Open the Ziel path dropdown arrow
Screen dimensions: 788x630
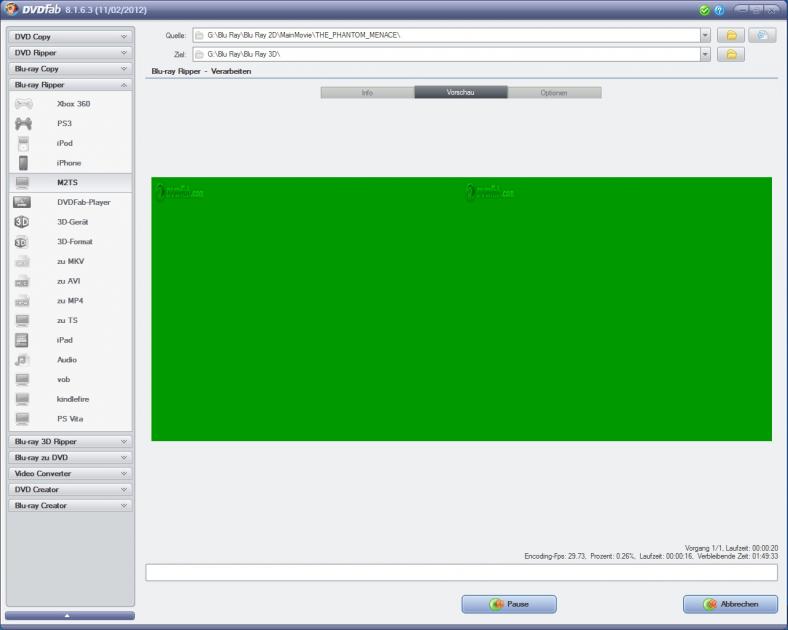[x=705, y=54]
